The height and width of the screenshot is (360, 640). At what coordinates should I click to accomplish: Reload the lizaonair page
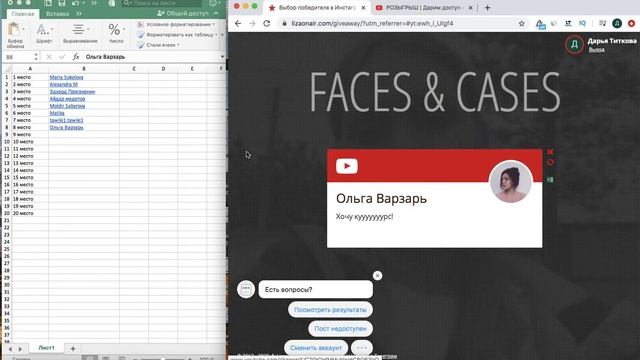267,24
